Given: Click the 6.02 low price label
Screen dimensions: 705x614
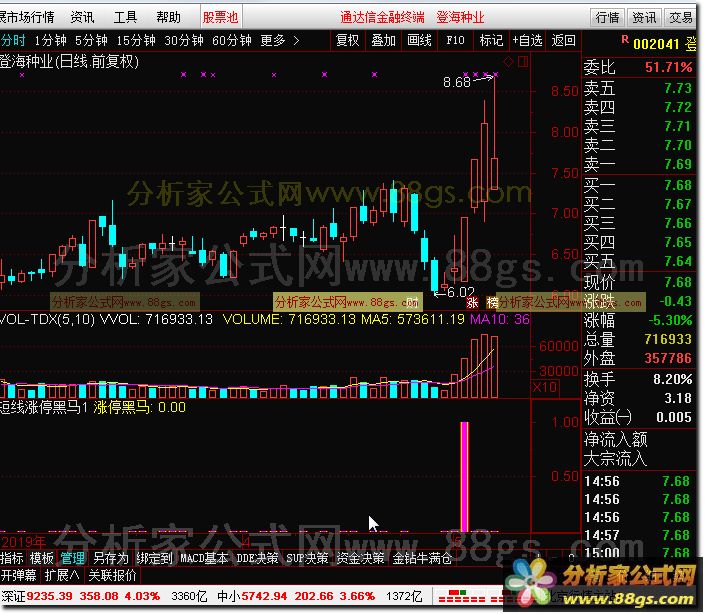Looking at the screenshot, I should (x=461, y=292).
